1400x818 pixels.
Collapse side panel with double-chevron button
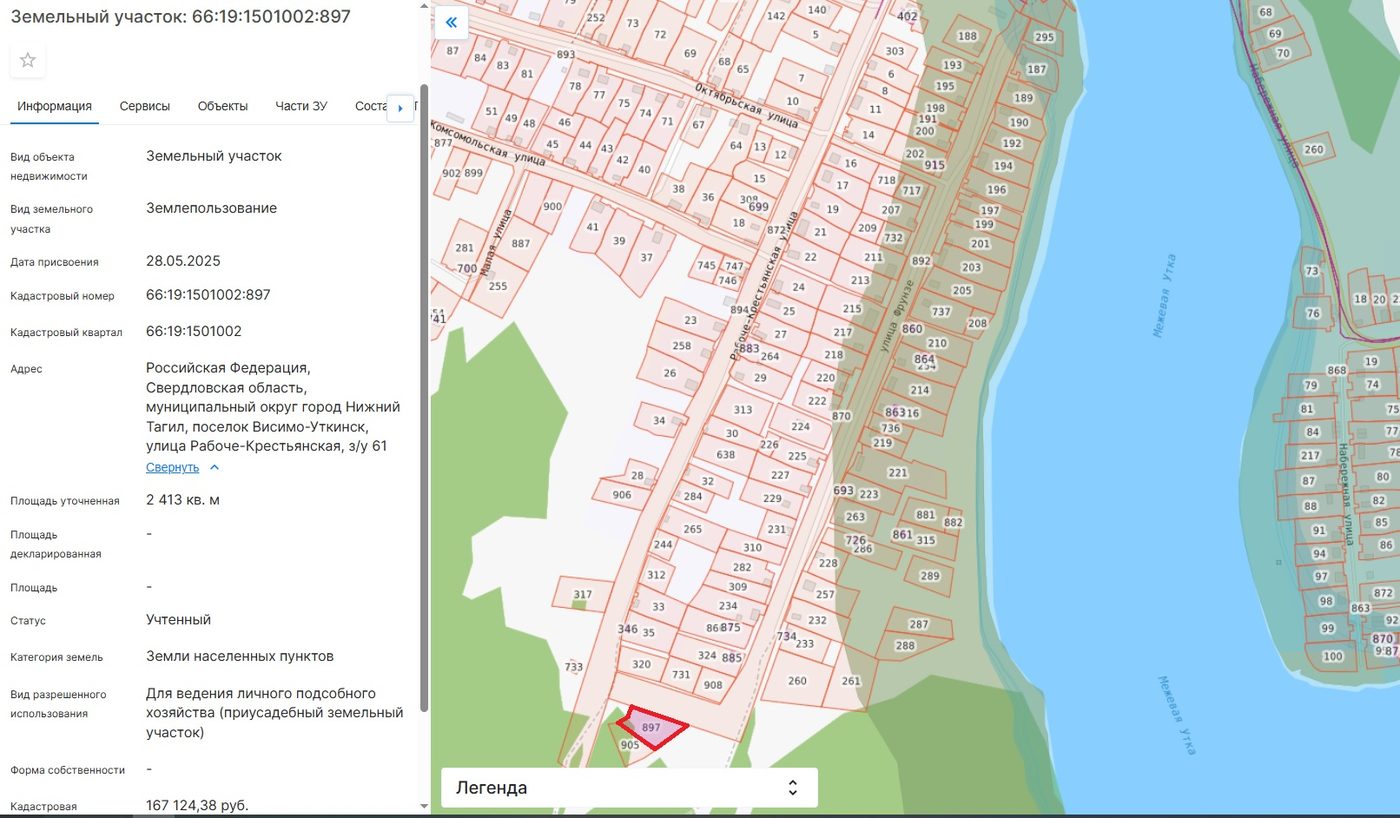(x=451, y=22)
